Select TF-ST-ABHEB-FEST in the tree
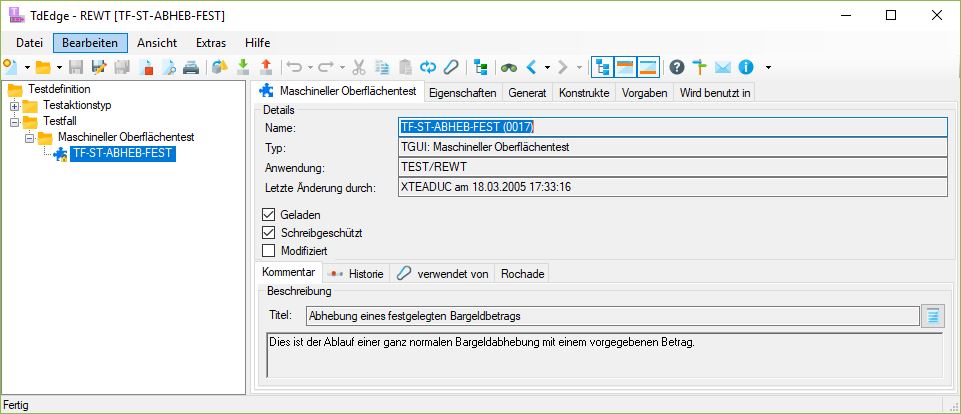Image resolution: width=961 pixels, height=414 pixels. (x=123, y=153)
